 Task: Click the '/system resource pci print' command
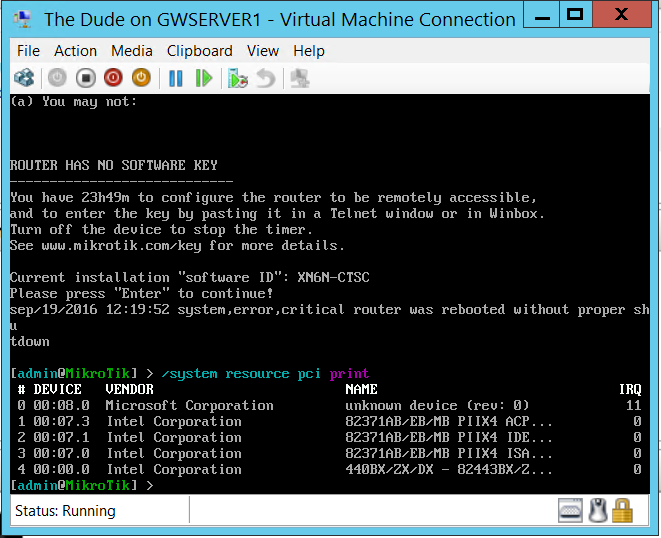265,374
